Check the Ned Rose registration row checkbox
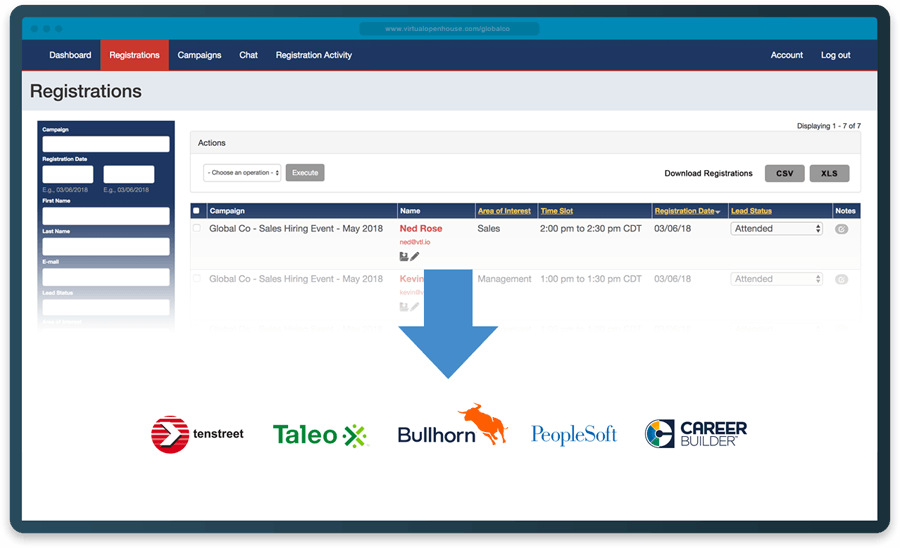 [x=197, y=228]
